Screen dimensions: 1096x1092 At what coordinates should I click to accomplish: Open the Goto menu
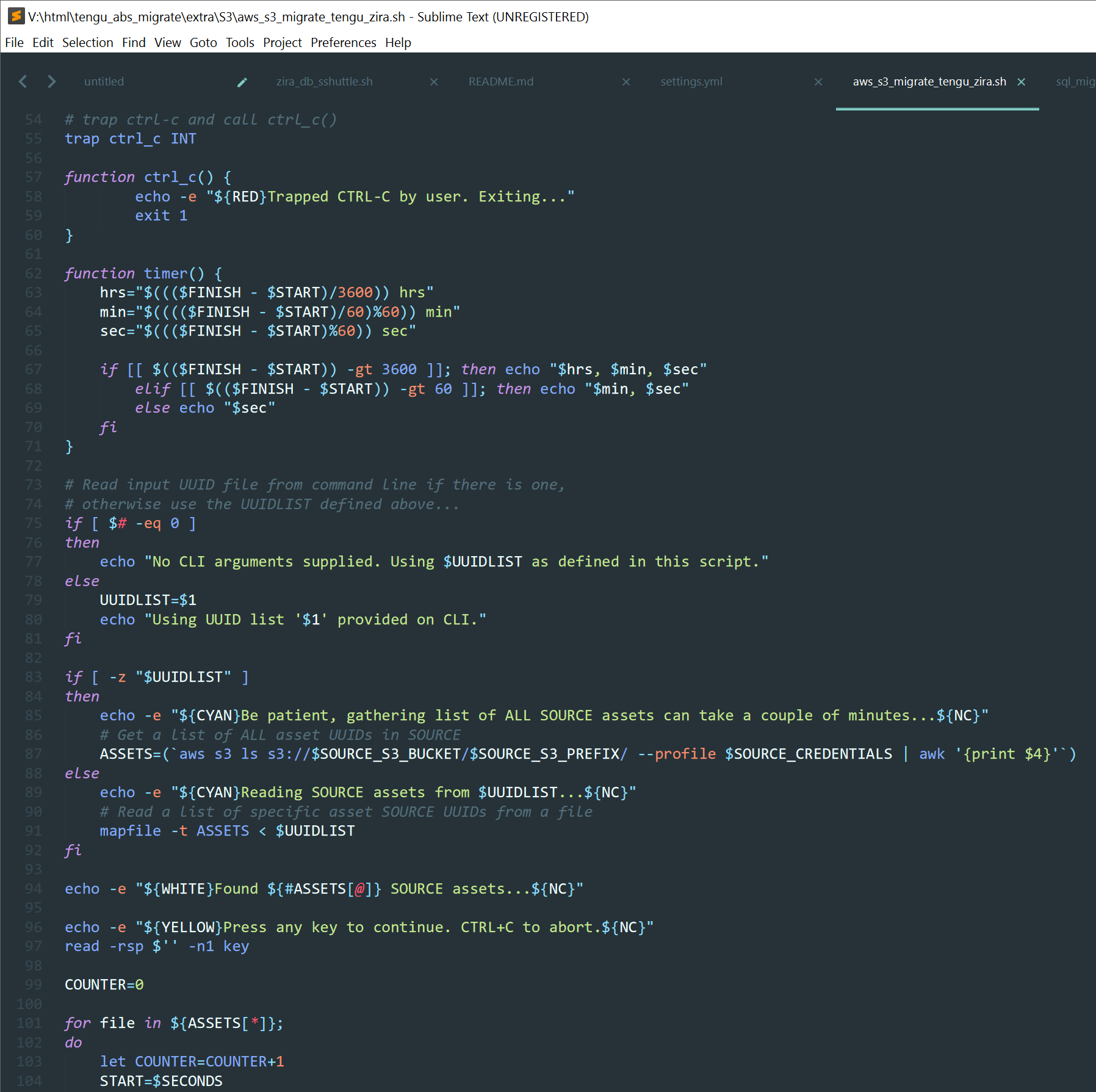[x=204, y=42]
